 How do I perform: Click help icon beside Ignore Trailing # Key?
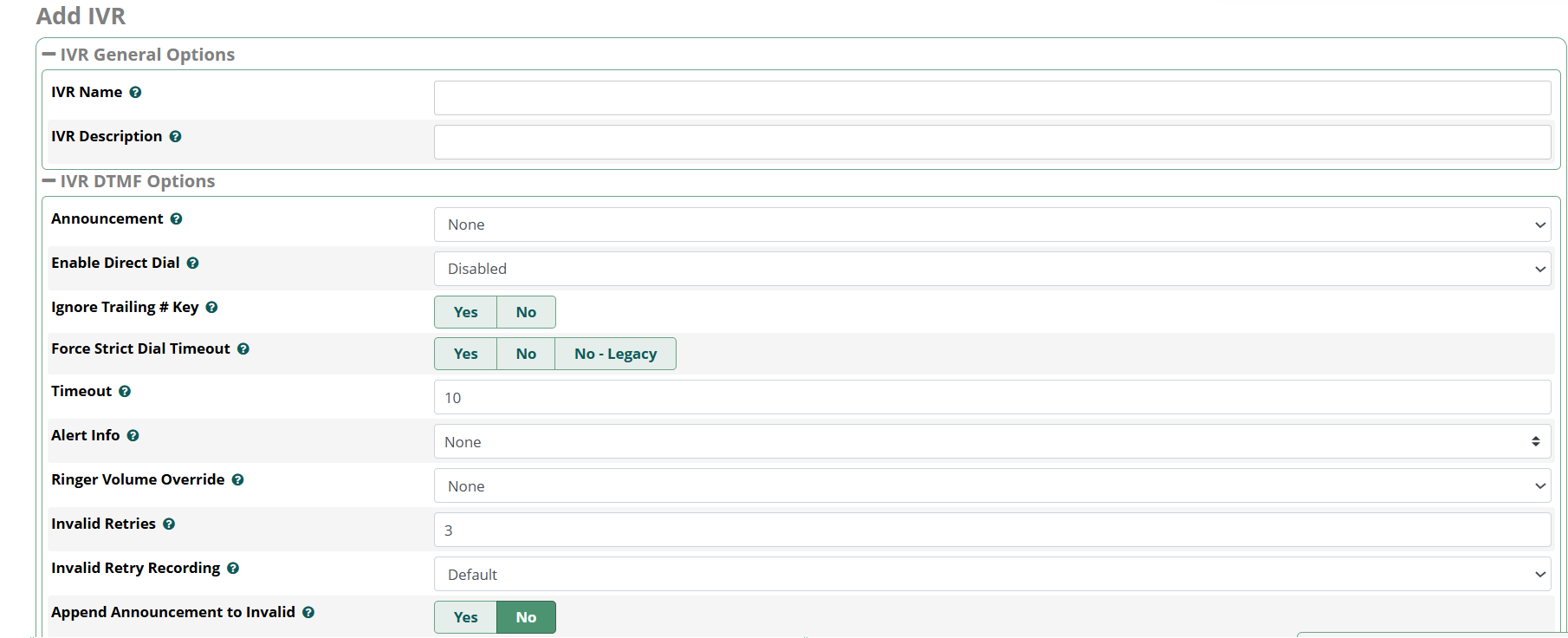click(211, 307)
